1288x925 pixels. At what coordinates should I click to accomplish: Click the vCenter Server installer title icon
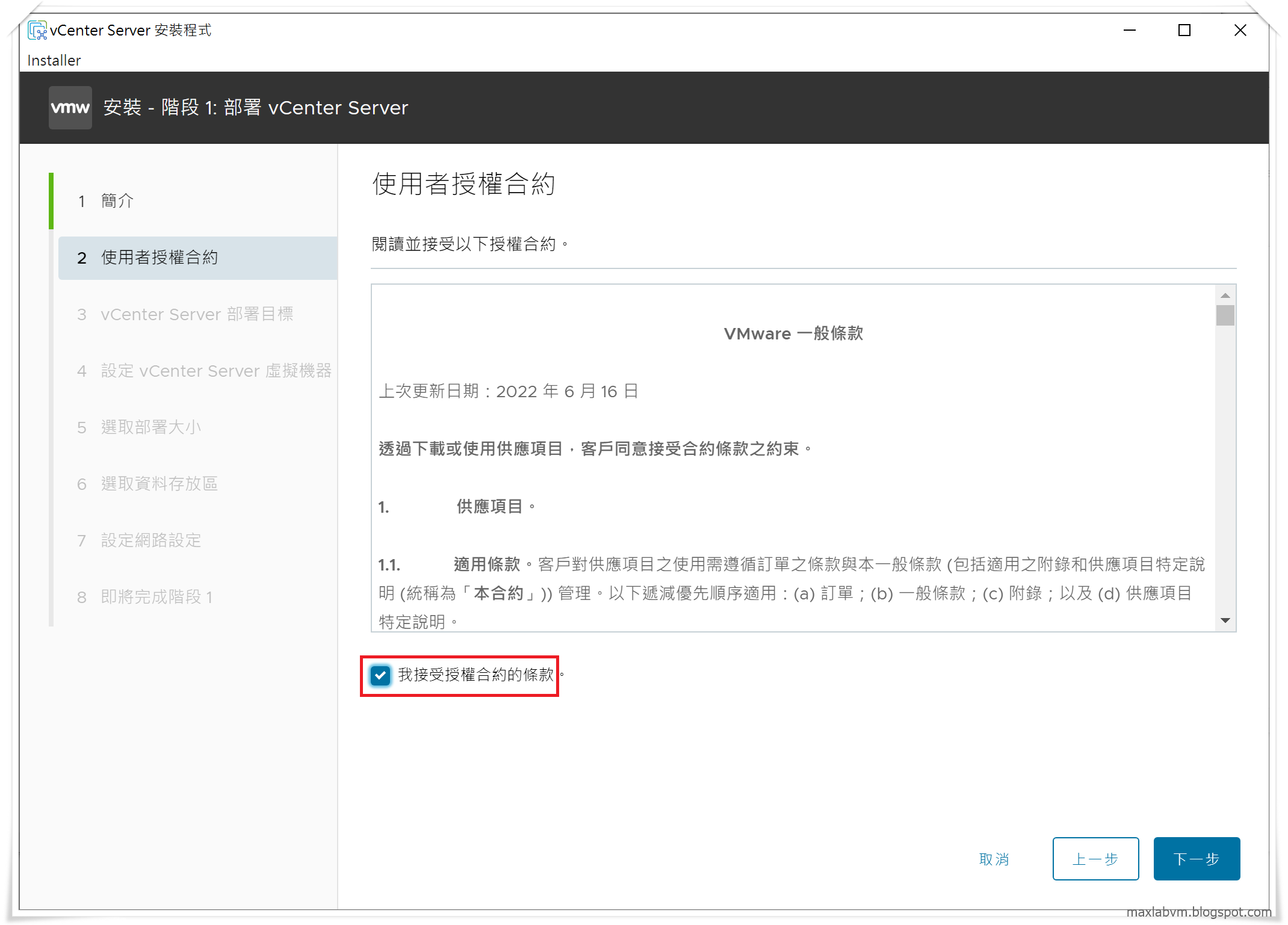37,30
